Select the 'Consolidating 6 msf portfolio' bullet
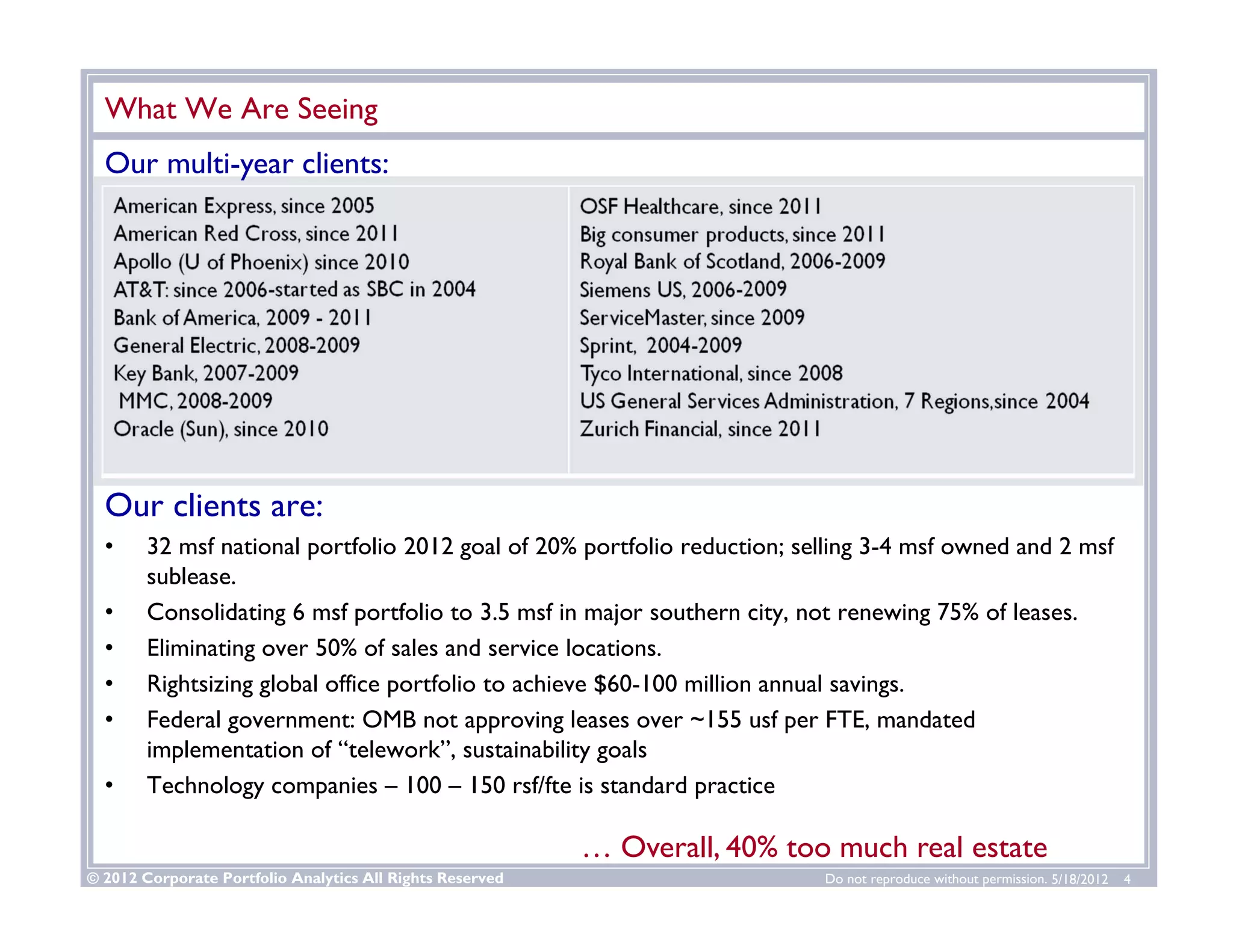This screenshot has height=952, width=1233. (x=612, y=613)
